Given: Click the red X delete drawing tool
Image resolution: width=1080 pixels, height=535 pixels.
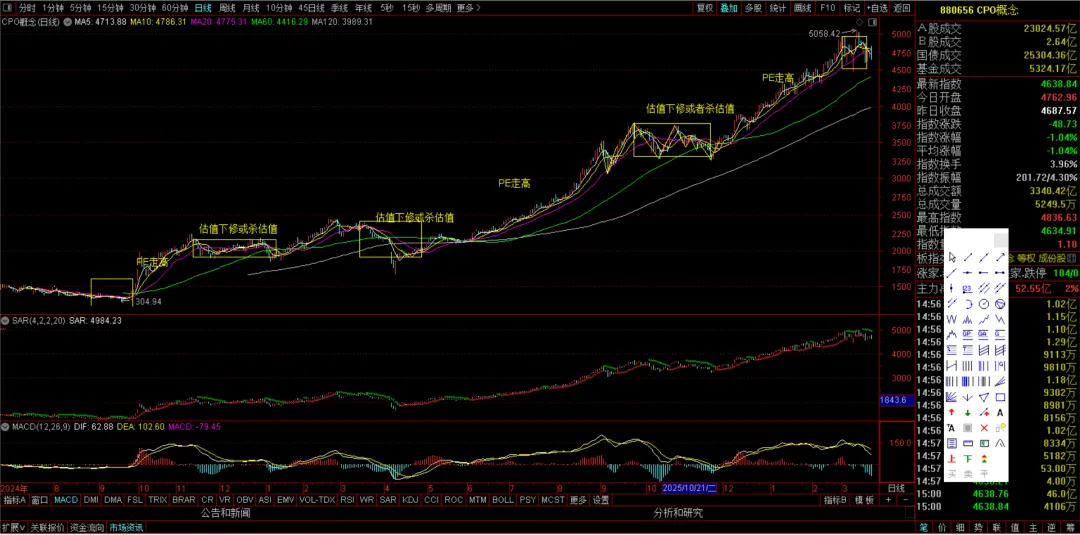Looking at the screenshot, I should pyautogui.click(x=984, y=428).
